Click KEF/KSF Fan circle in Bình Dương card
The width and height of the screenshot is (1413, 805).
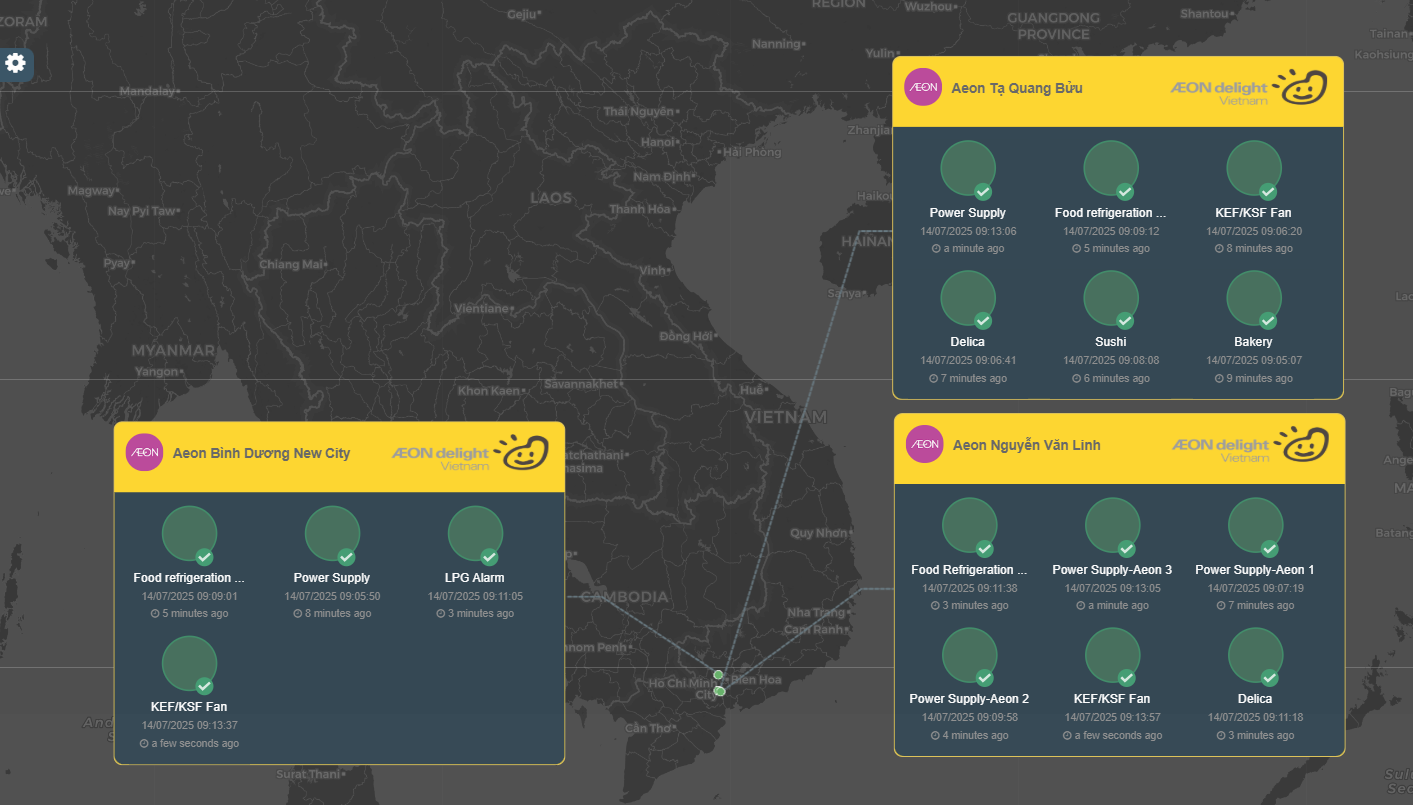click(x=190, y=662)
